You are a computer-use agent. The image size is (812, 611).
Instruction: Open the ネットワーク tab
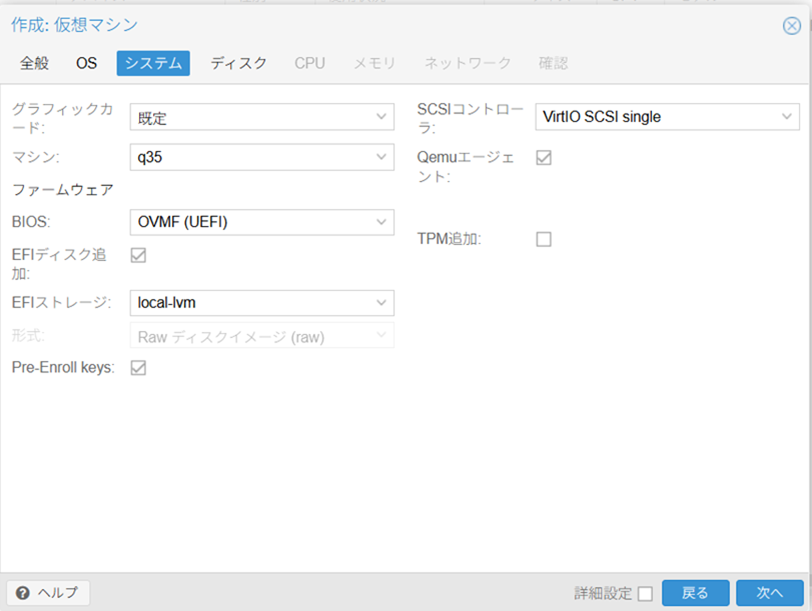468,63
